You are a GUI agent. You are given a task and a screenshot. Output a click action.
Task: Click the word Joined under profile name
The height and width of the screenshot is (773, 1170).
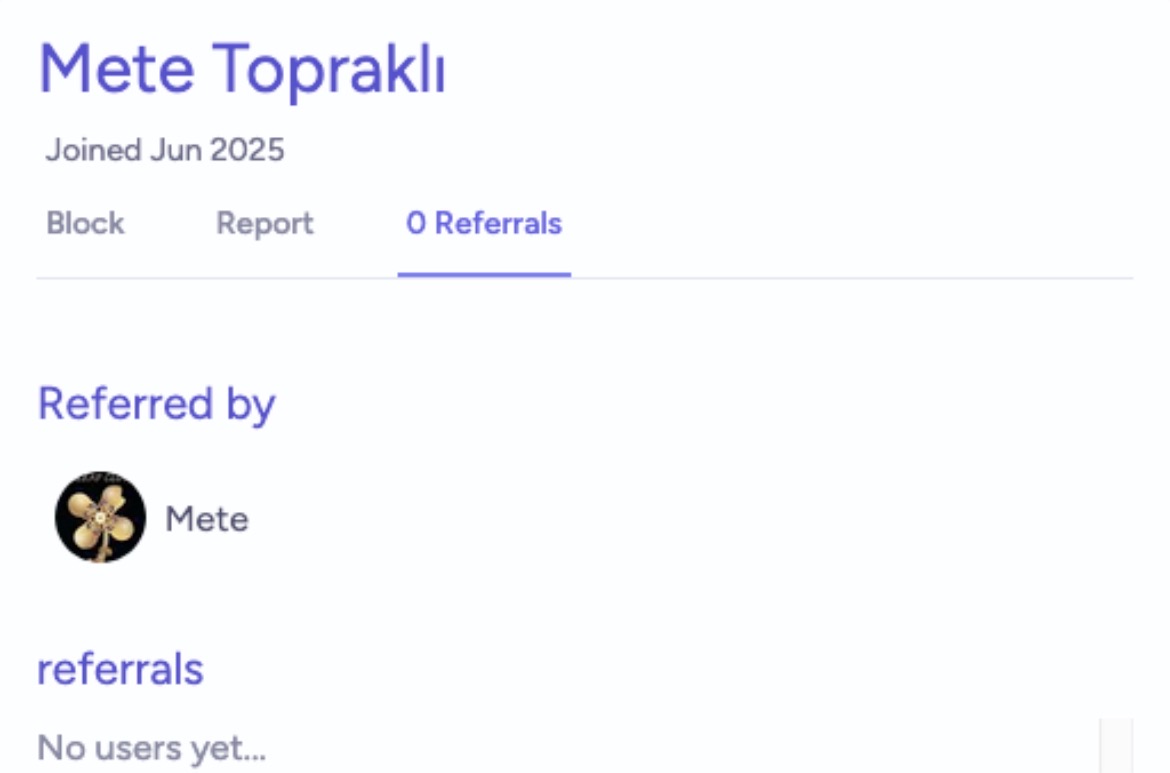[x=93, y=150]
